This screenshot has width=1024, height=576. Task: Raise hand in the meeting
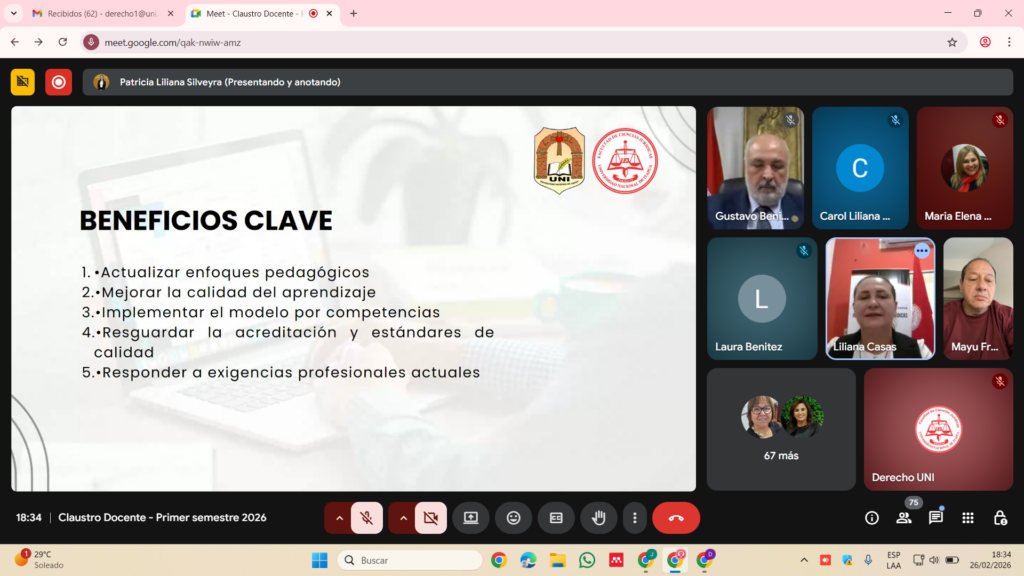click(599, 518)
